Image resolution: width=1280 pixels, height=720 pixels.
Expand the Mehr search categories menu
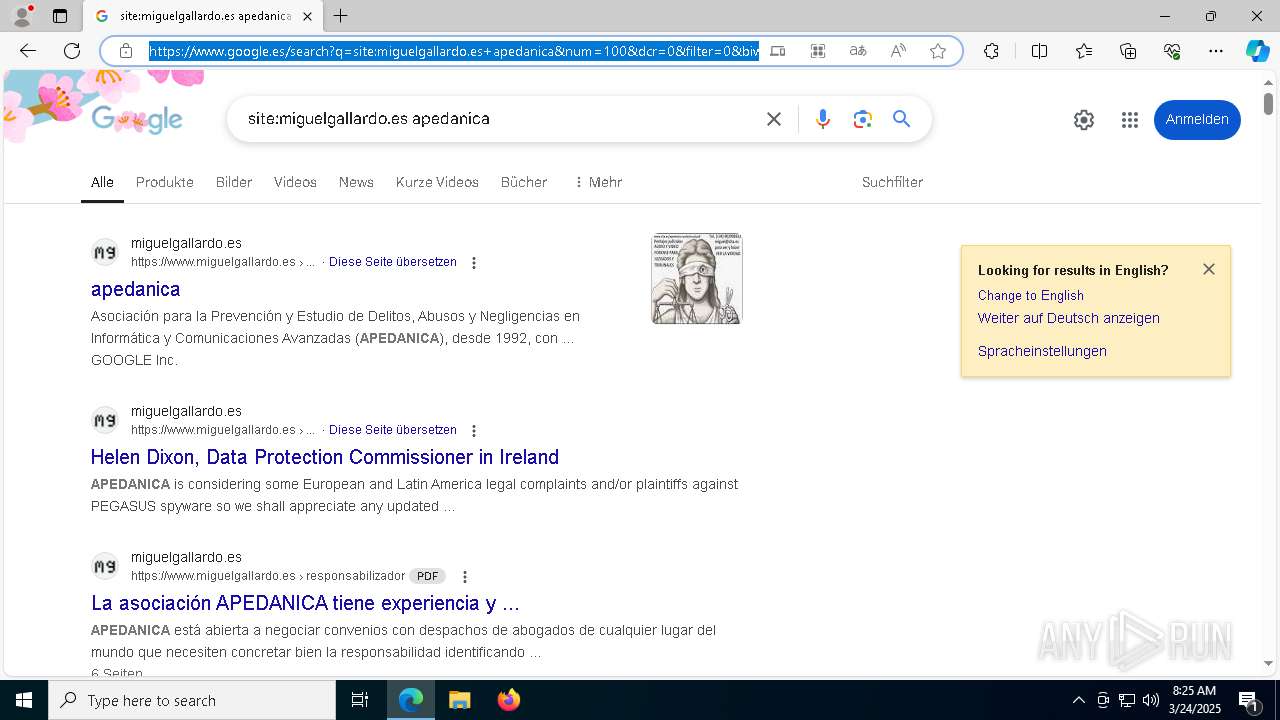tap(598, 182)
